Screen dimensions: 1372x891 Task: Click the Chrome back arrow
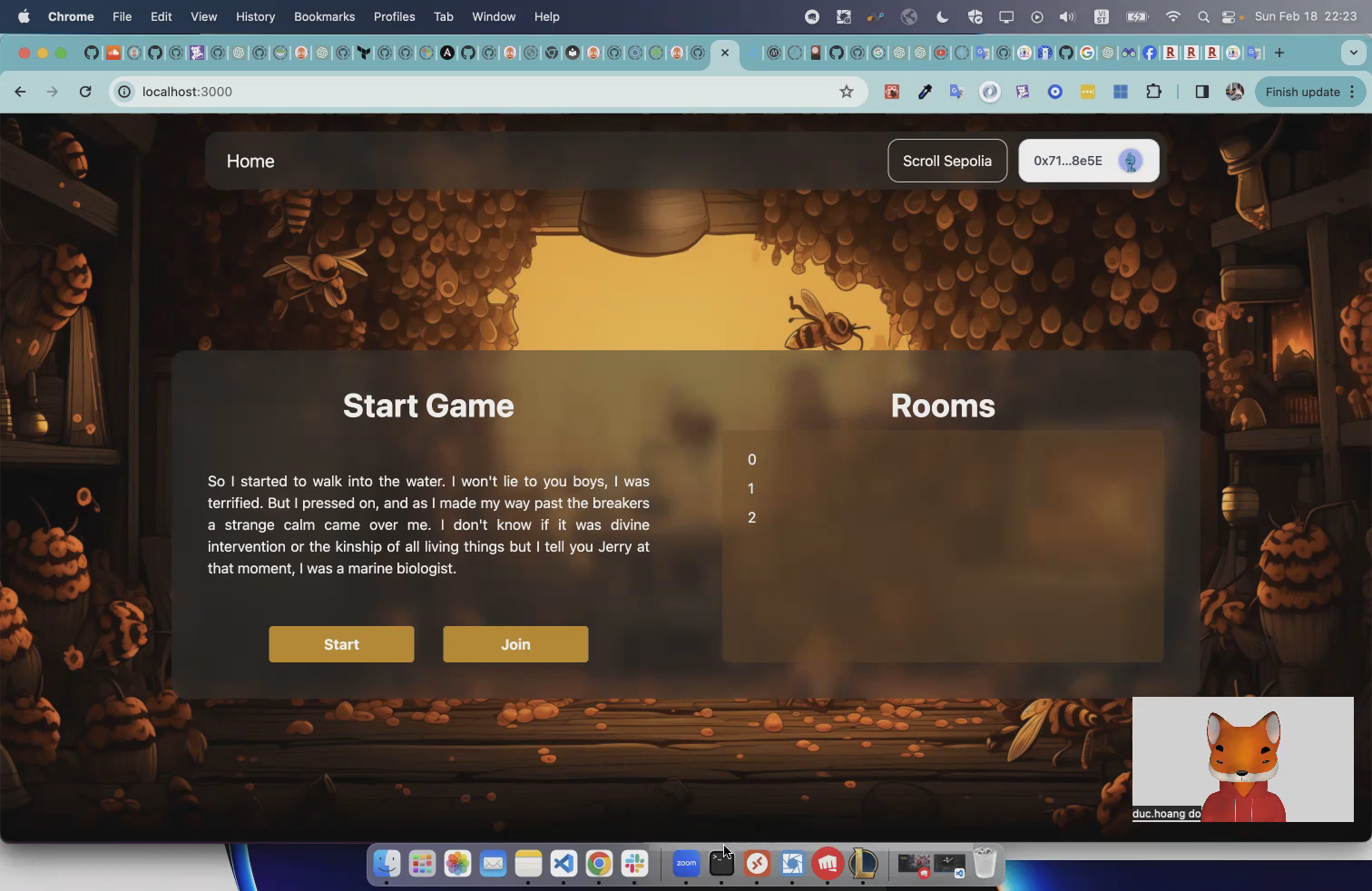point(20,92)
